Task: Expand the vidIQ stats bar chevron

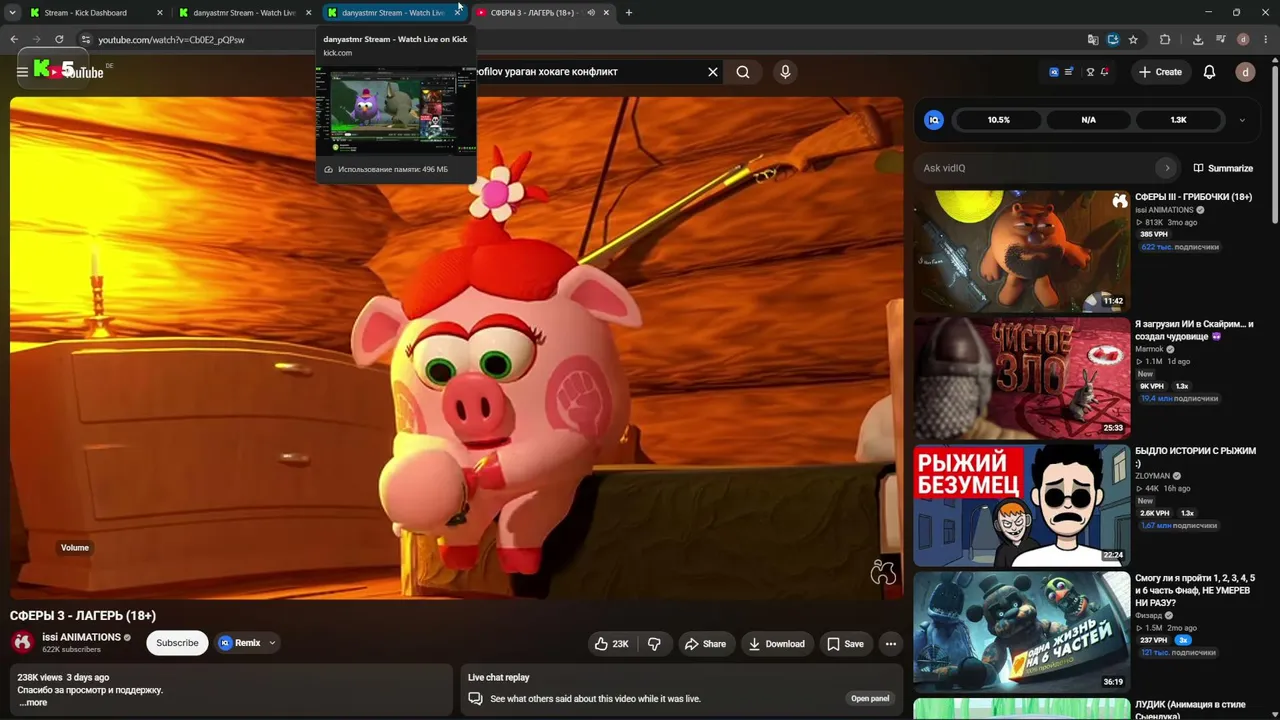Action: pyautogui.click(x=1242, y=120)
